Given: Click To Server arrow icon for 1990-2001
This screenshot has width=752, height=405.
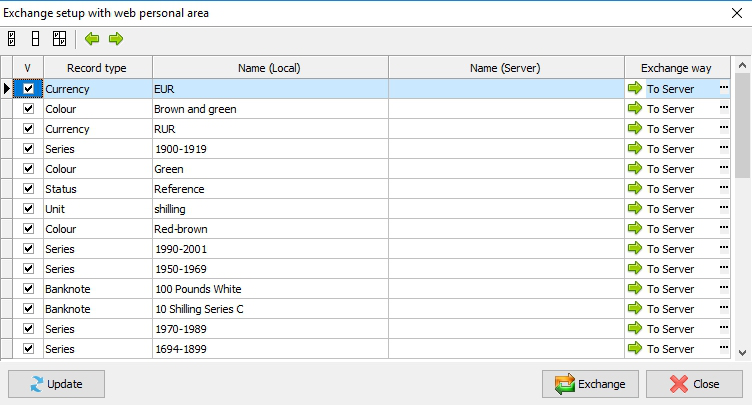Looking at the screenshot, I should [x=635, y=249].
